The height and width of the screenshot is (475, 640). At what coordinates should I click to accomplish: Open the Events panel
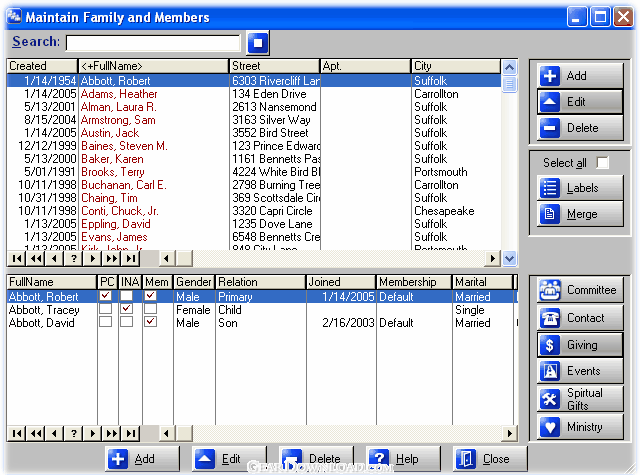tap(580, 371)
